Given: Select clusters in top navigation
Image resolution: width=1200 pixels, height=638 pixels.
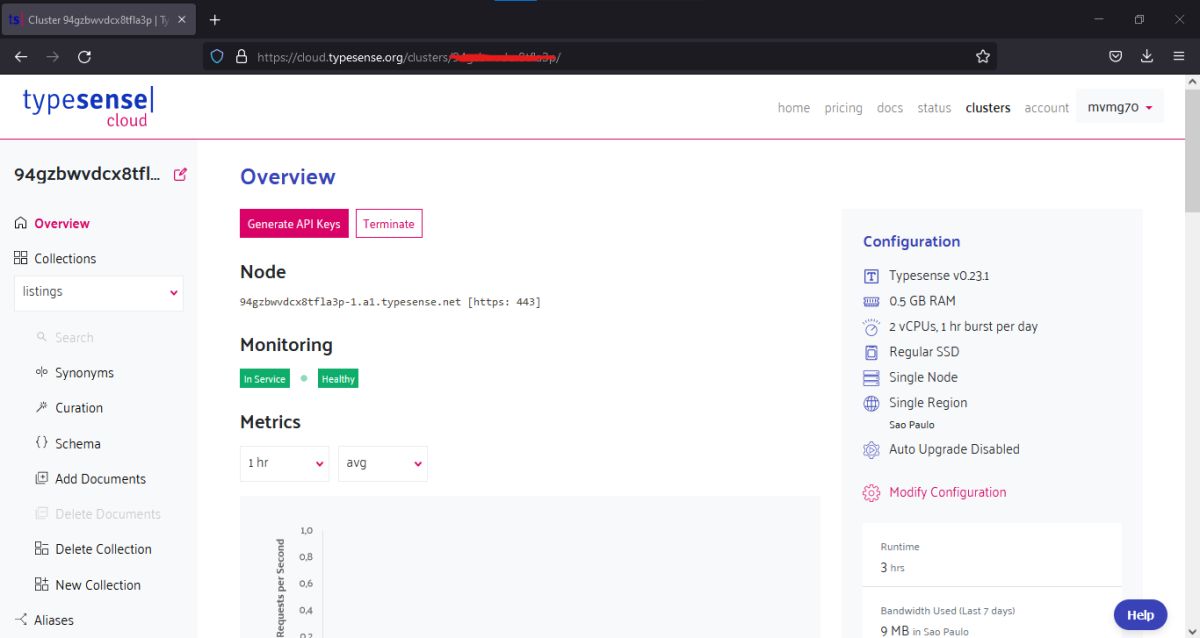Looking at the screenshot, I should [x=988, y=108].
